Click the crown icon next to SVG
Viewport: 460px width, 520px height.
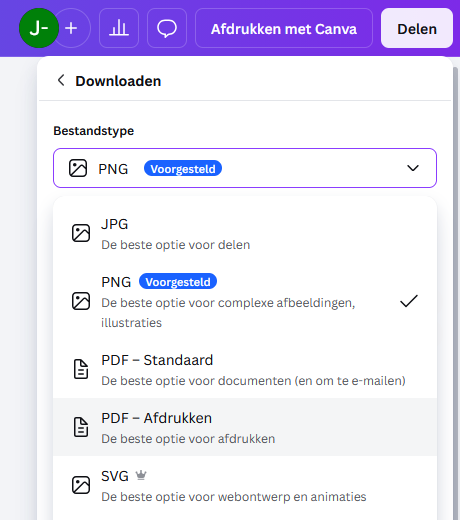coord(141,475)
